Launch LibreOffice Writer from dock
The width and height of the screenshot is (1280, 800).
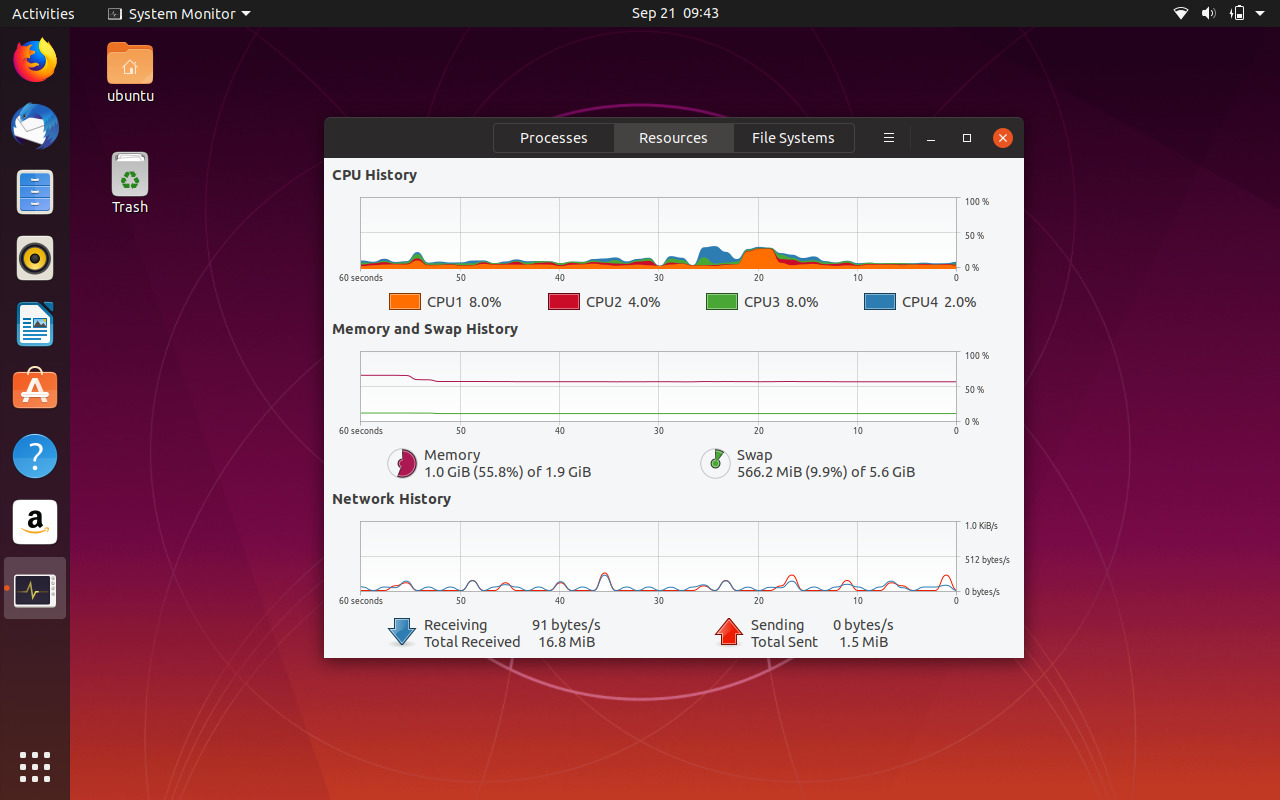tap(34, 324)
